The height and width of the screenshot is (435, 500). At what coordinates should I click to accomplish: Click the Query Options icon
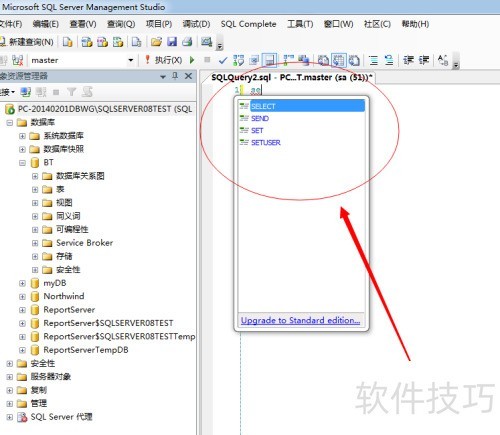click(254, 60)
